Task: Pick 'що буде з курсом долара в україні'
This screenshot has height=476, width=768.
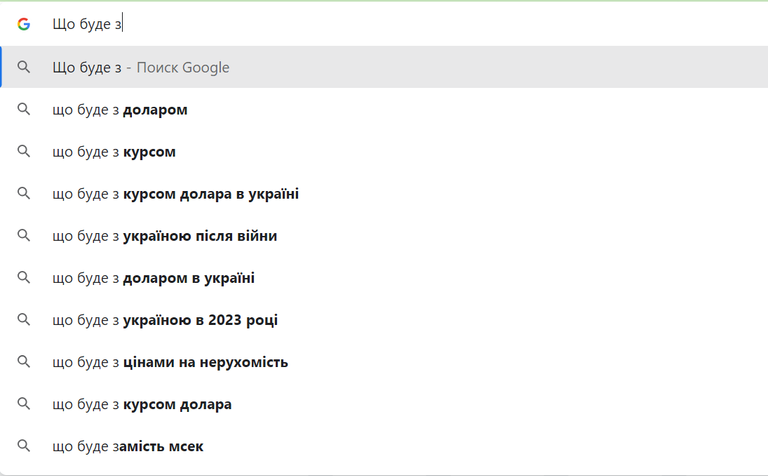Action: [x=384, y=193]
